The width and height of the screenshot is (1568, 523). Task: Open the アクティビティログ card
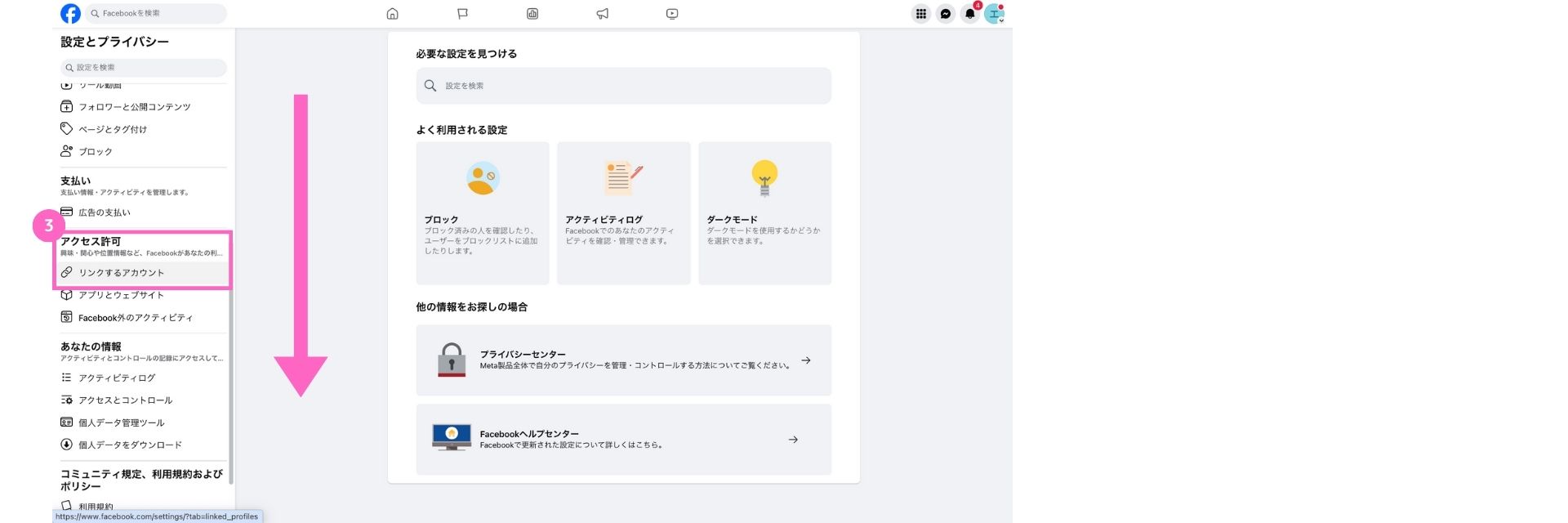pos(624,213)
